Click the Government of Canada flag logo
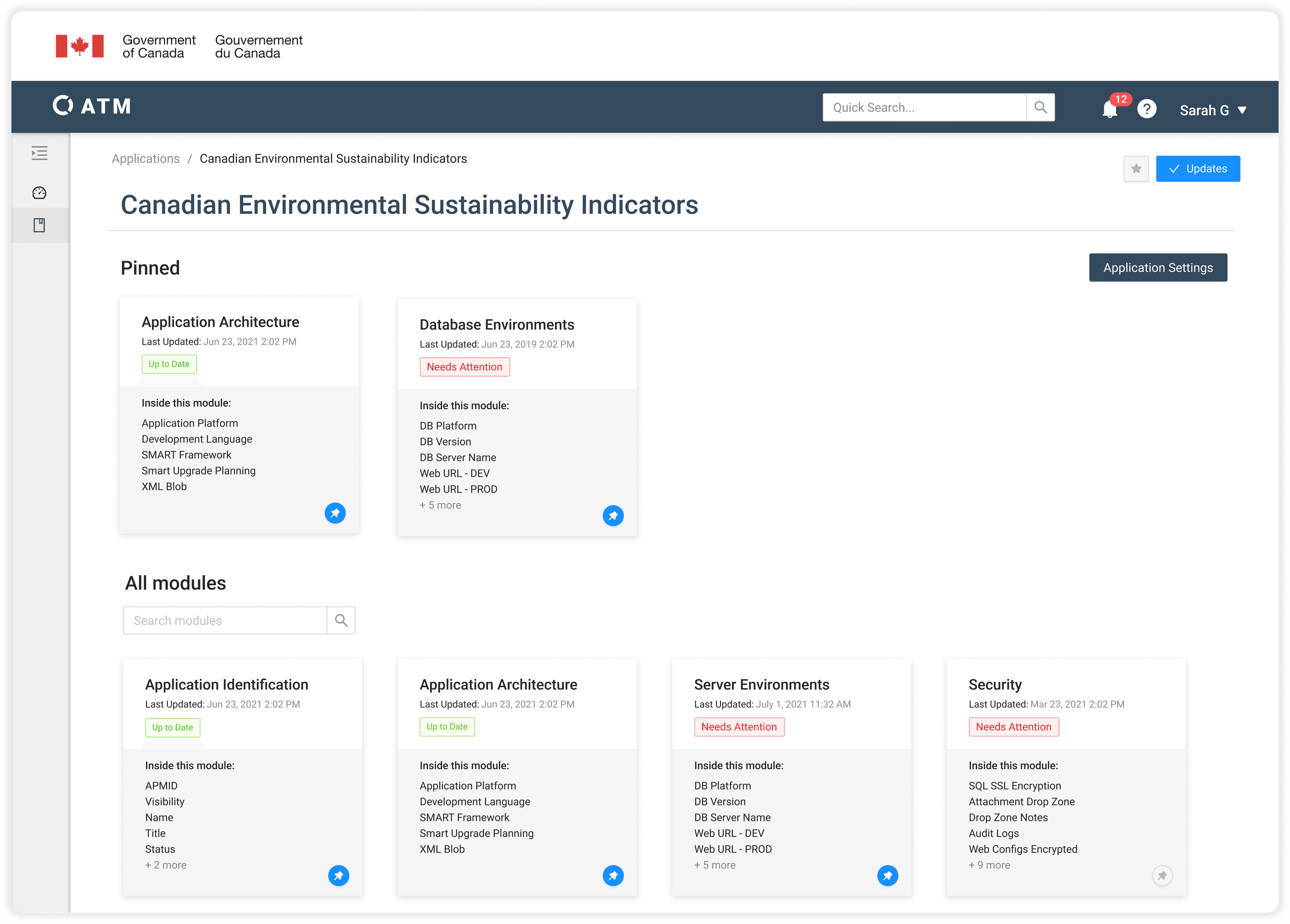This screenshot has height=924, width=1290. coord(80,46)
